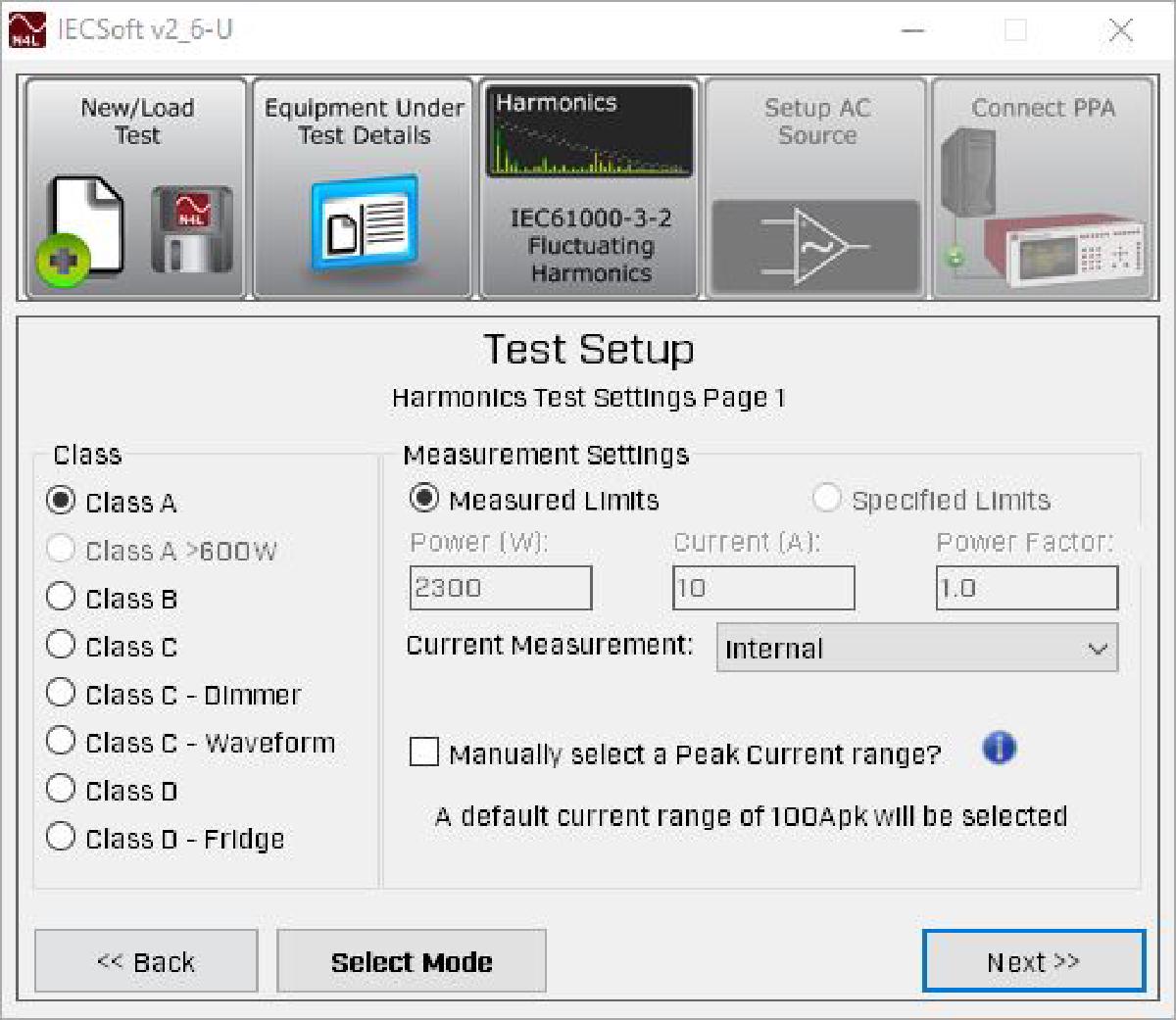Enable Specified Limits mode

pyautogui.click(x=830, y=500)
